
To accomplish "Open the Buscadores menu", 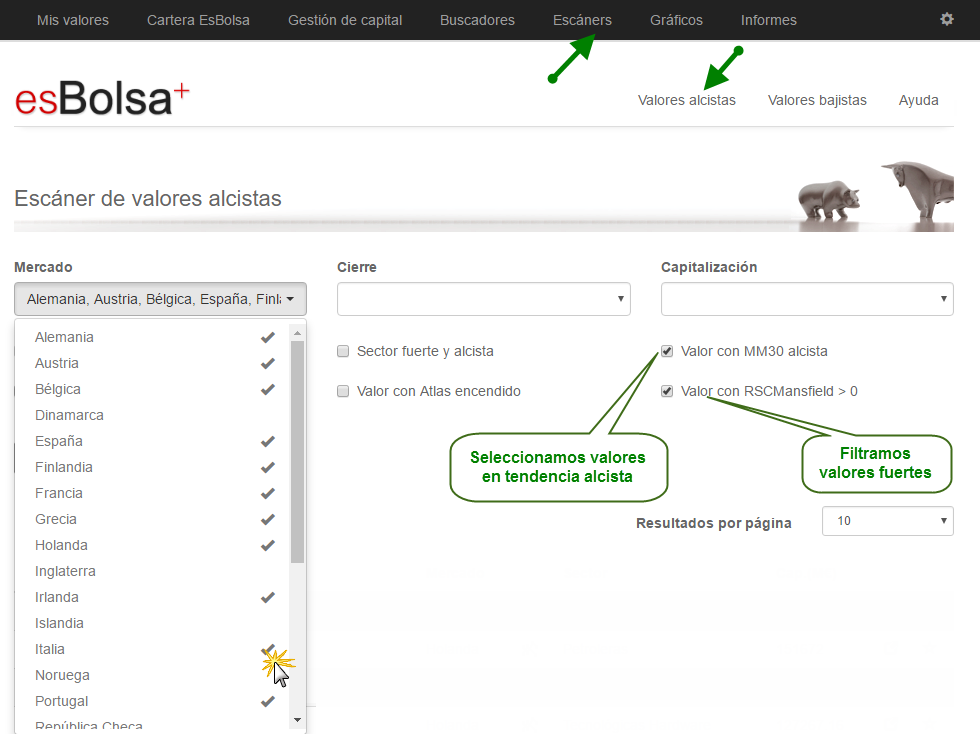I will [478, 20].
